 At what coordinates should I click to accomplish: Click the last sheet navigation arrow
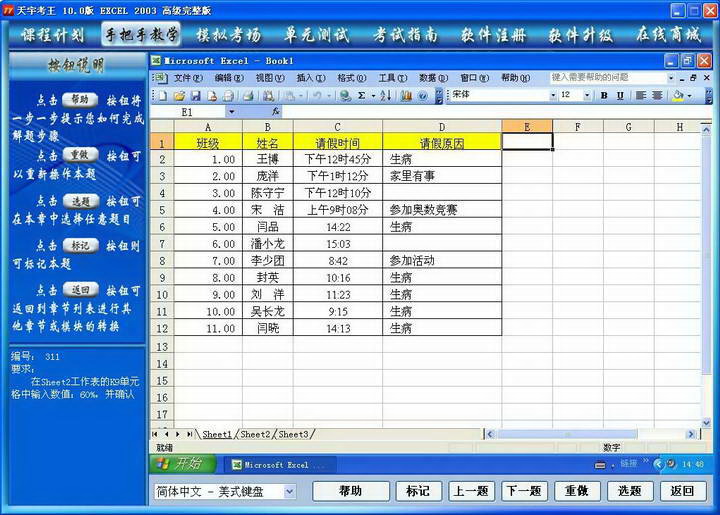(189, 434)
